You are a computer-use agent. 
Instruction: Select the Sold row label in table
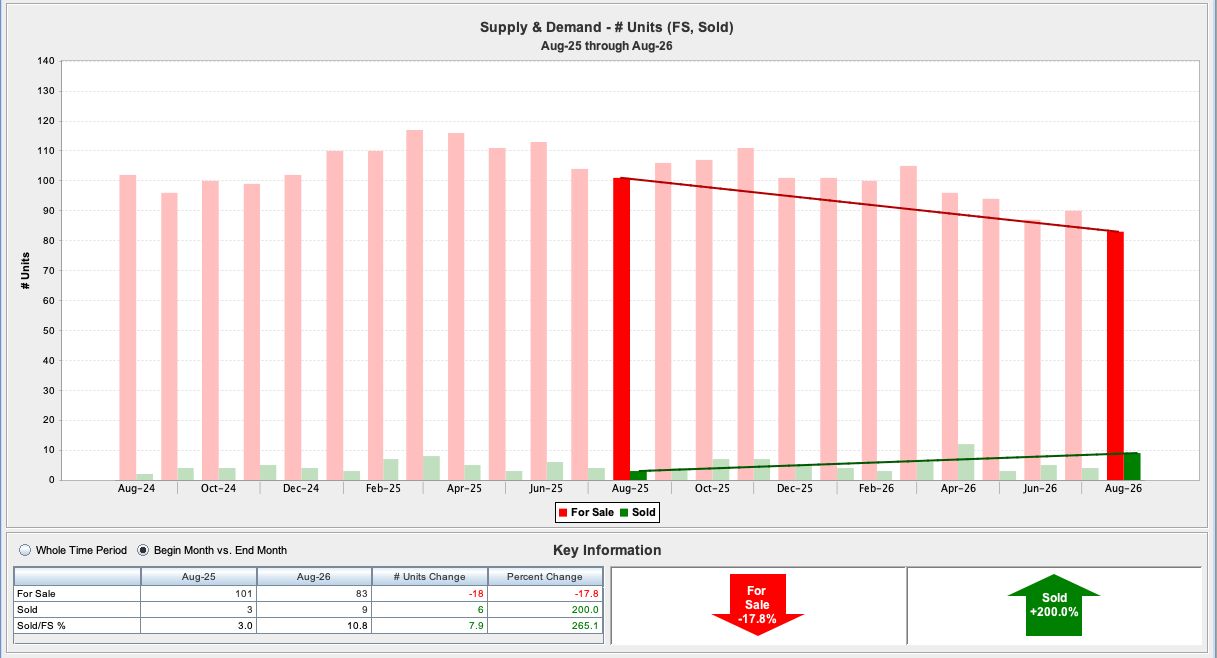[78, 609]
